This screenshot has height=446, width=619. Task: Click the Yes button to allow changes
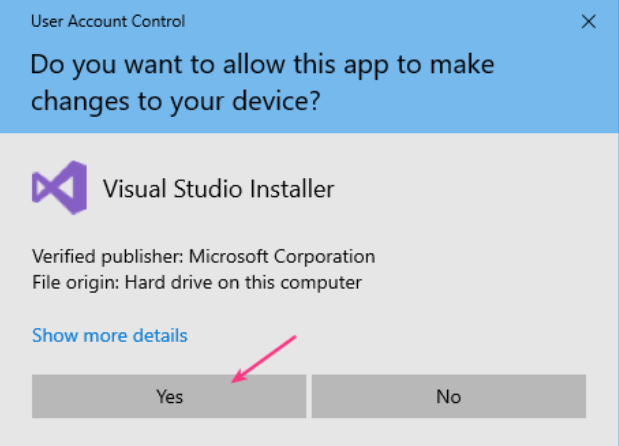tap(169, 397)
